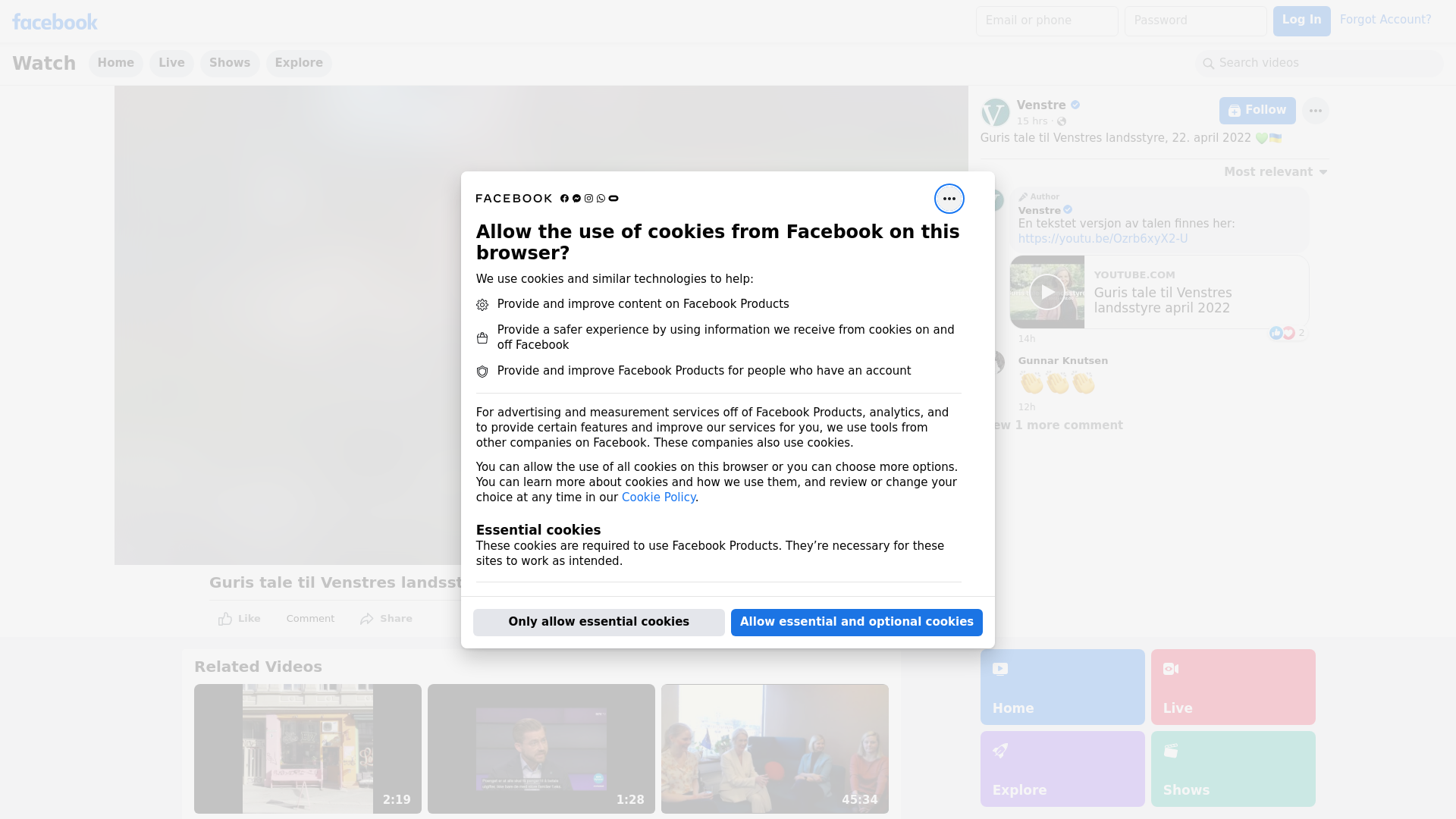Click the Share arrow icon

[367, 619]
